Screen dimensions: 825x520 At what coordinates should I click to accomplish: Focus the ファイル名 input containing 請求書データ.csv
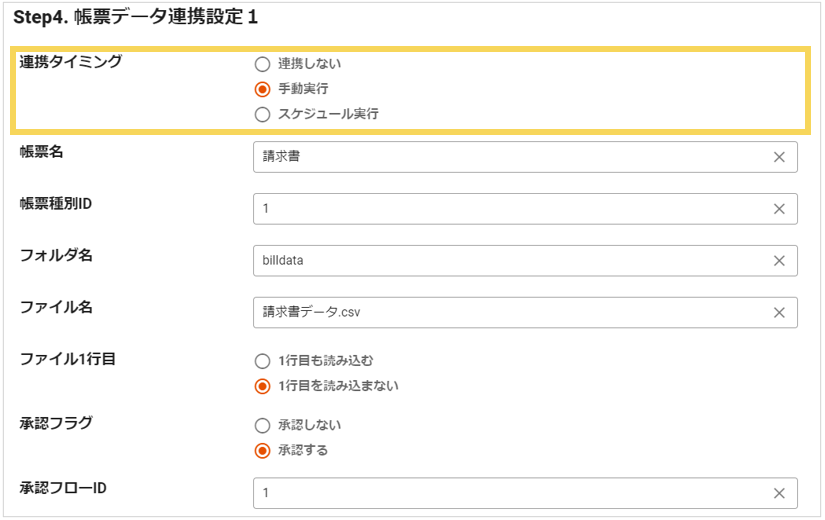click(510, 313)
